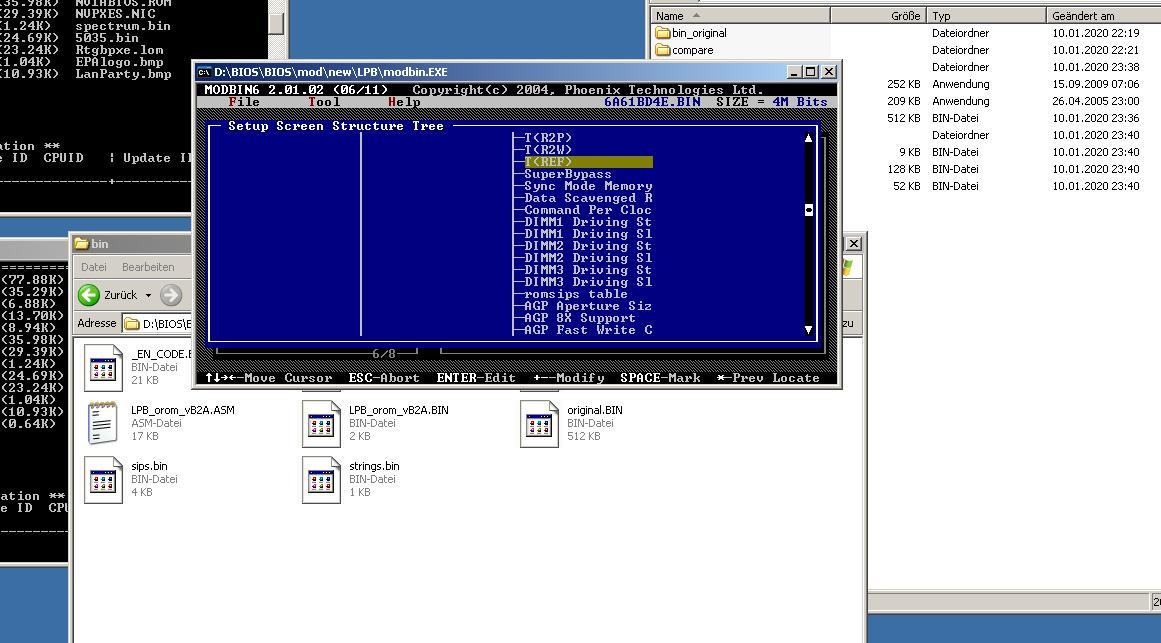The image size is (1161, 643).
Task: Click the original.BIN file name
Action: click(595, 410)
